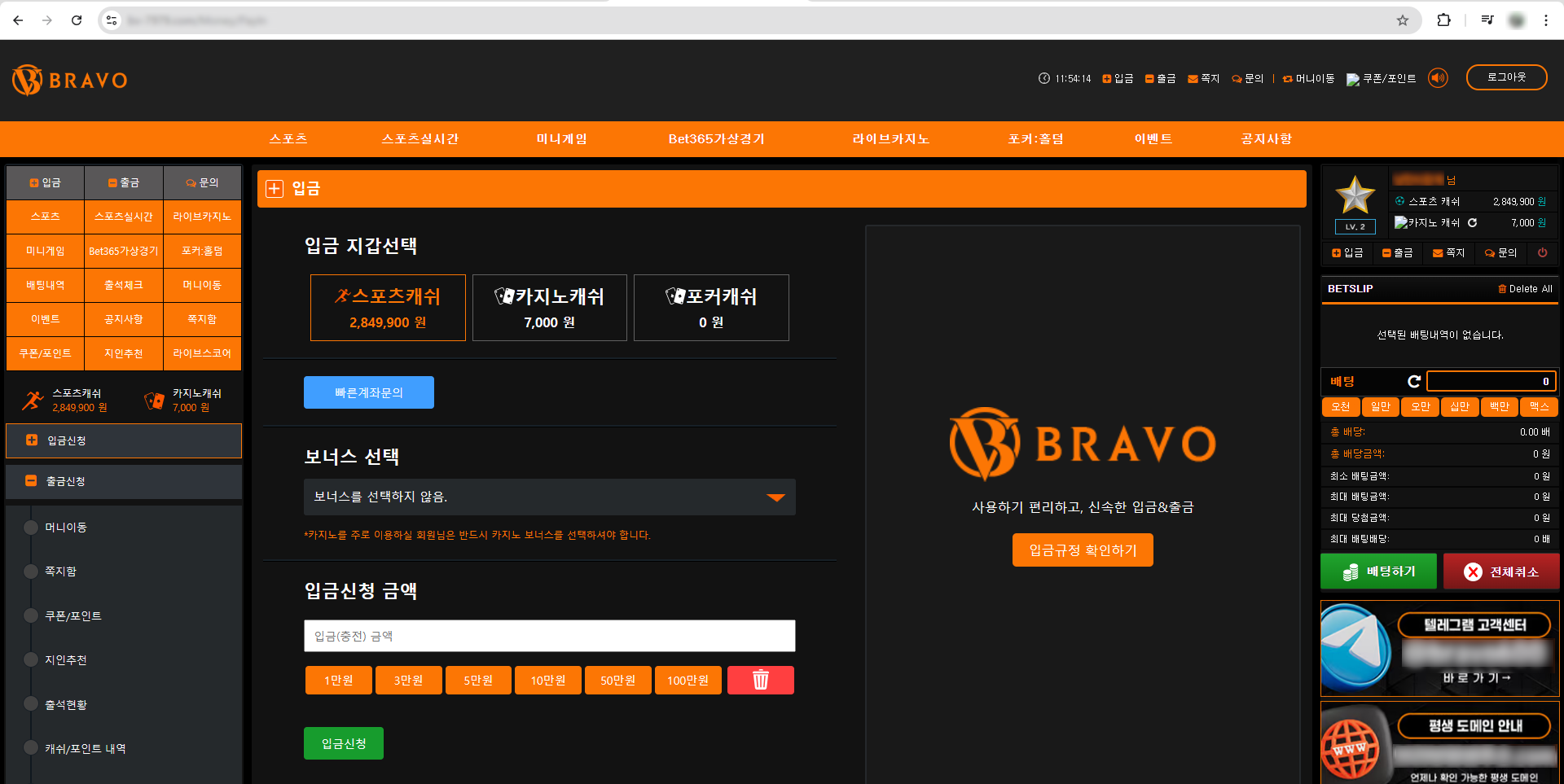Click the green 베팅하기 button
Image resolution: width=1564 pixels, height=784 pixels.
1380,572
